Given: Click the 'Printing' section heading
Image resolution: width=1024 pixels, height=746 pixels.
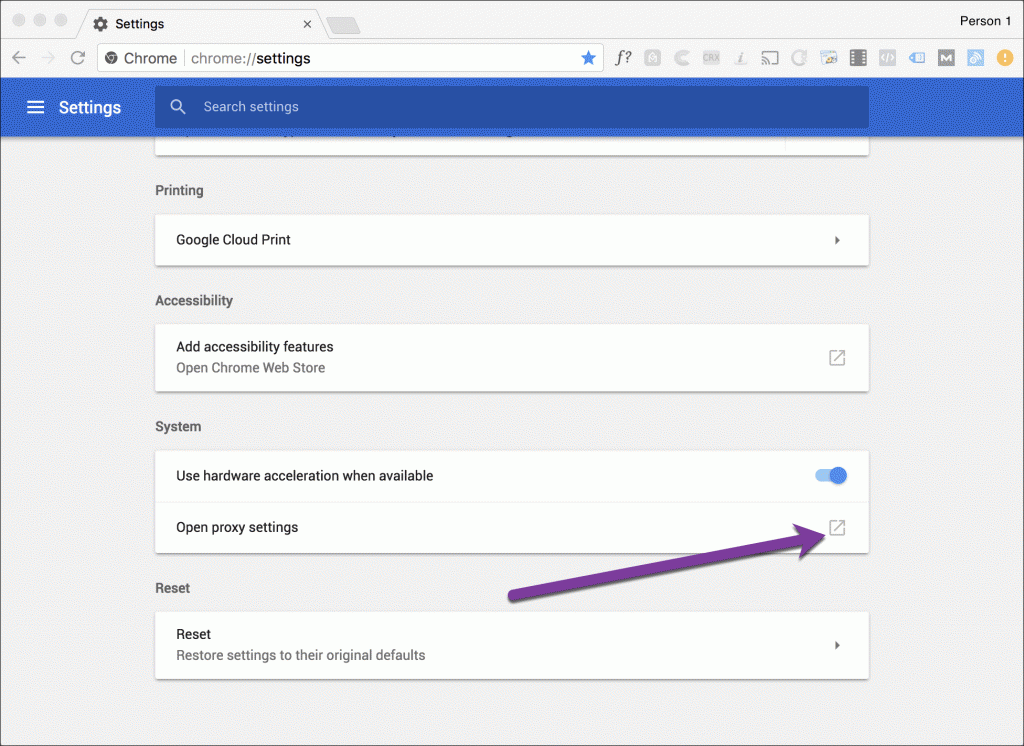Looking at the screenshot, I should tap(179, 190).
